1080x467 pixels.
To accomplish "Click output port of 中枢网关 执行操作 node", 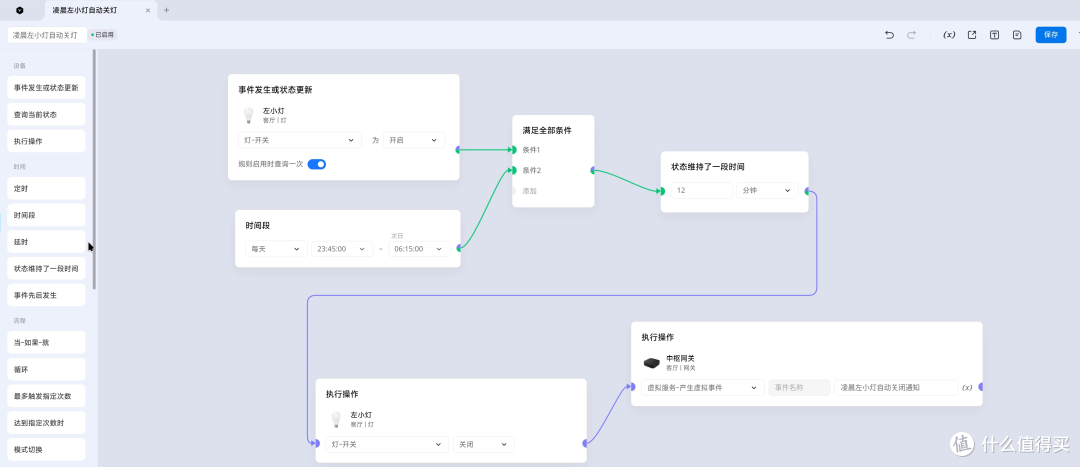I will (981, 386).
